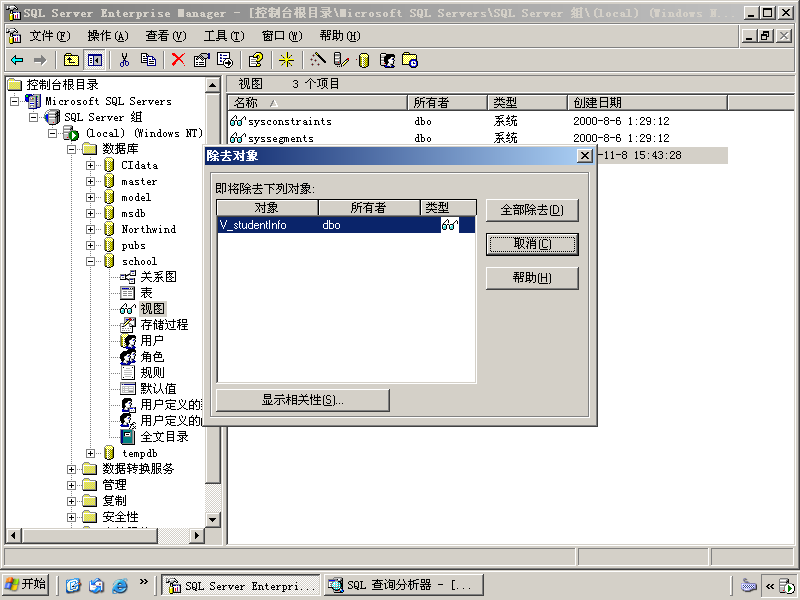This screenshot has height=600, width=800.
Task: Click the New Database cylinder toolbar icon
Action: click(x=364, y=60)
